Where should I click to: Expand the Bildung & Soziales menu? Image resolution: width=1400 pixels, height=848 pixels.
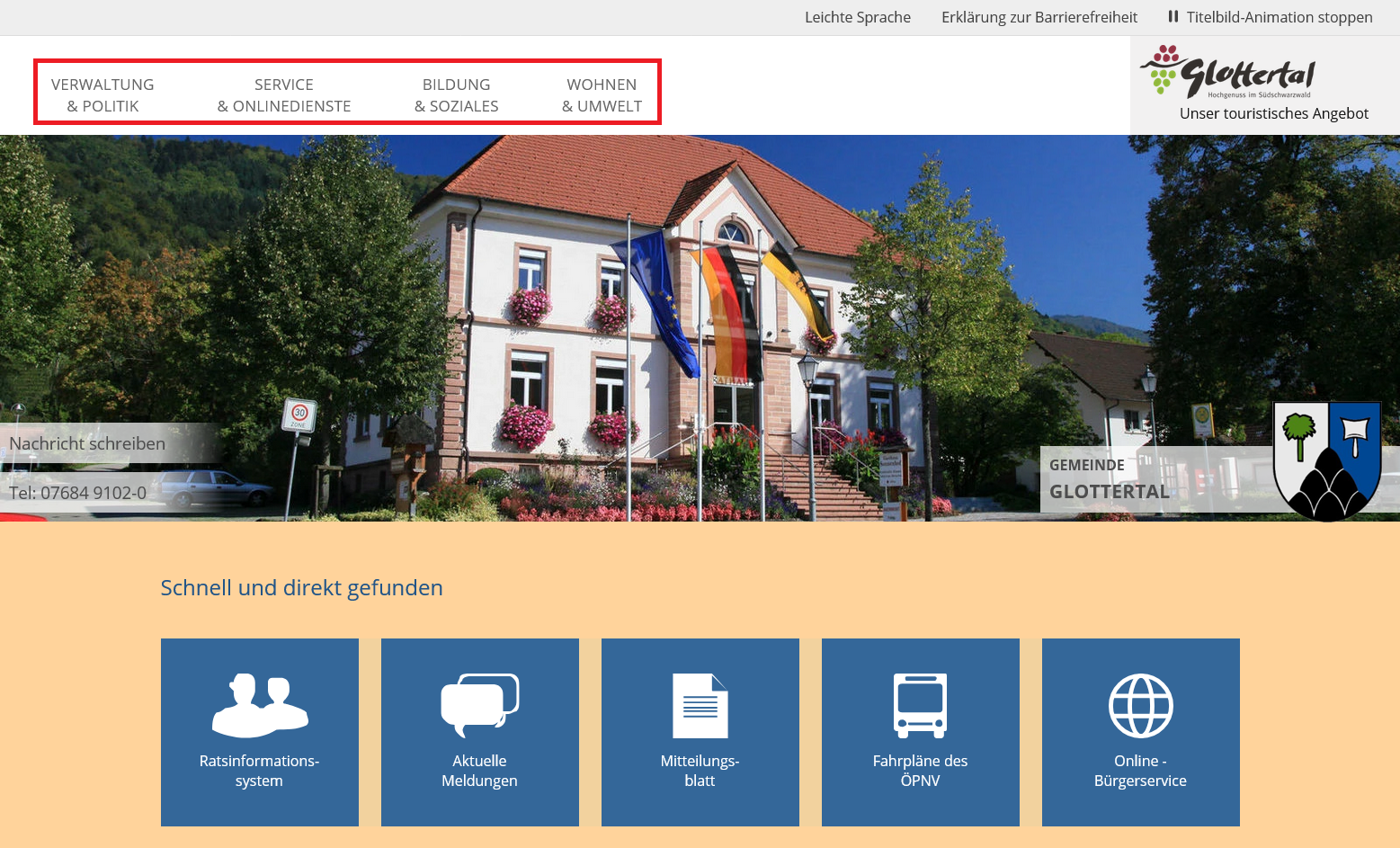point(457,95)
